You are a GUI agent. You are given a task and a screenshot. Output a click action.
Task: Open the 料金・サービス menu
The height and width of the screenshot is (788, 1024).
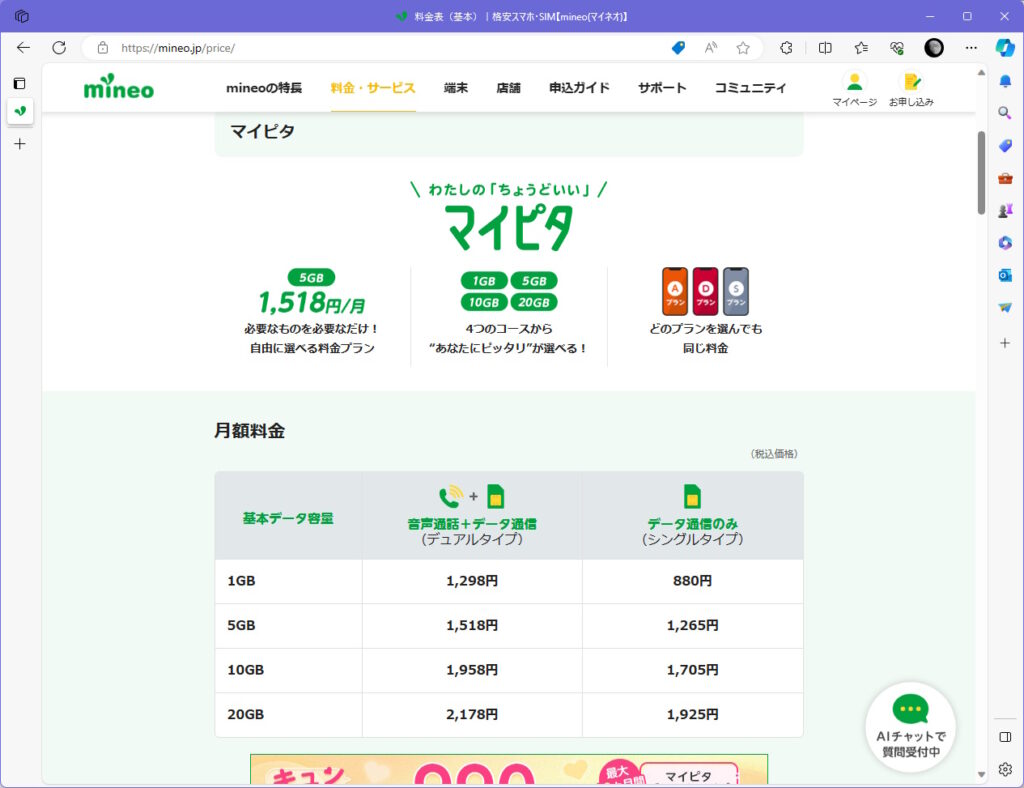[373, 87]
